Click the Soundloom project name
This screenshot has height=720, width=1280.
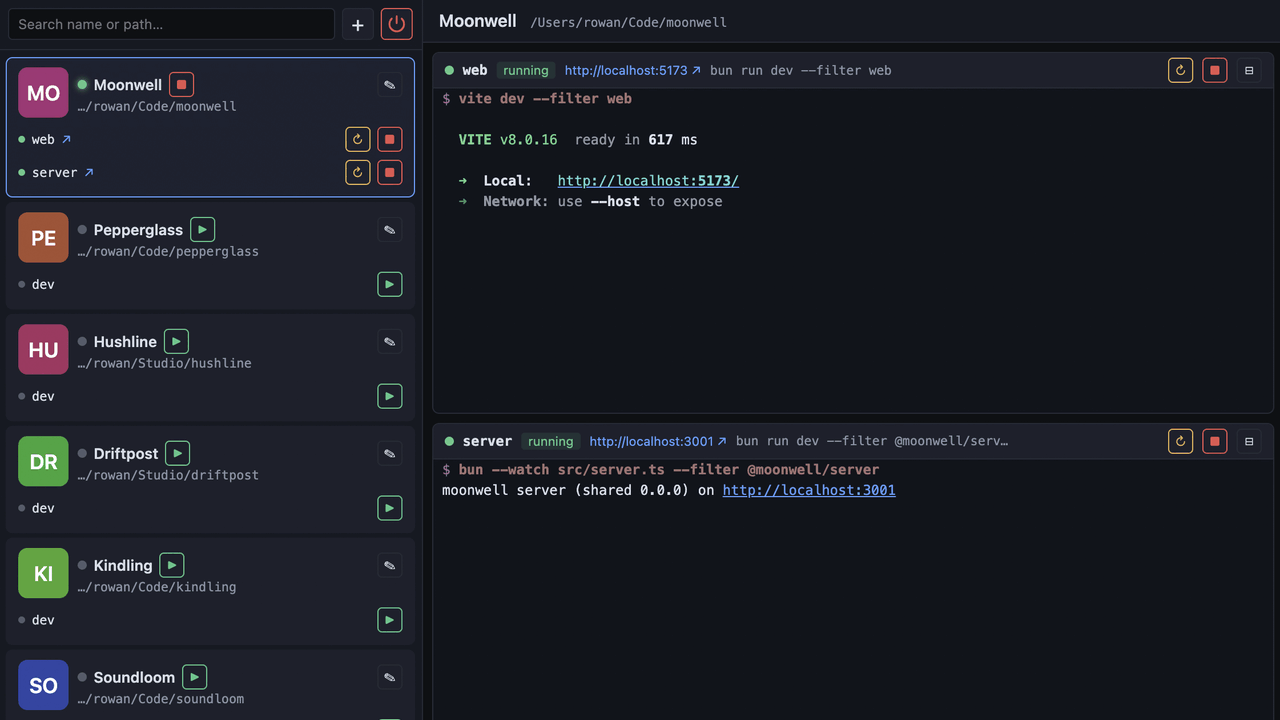pyautogui.click(x=134, y=678)
